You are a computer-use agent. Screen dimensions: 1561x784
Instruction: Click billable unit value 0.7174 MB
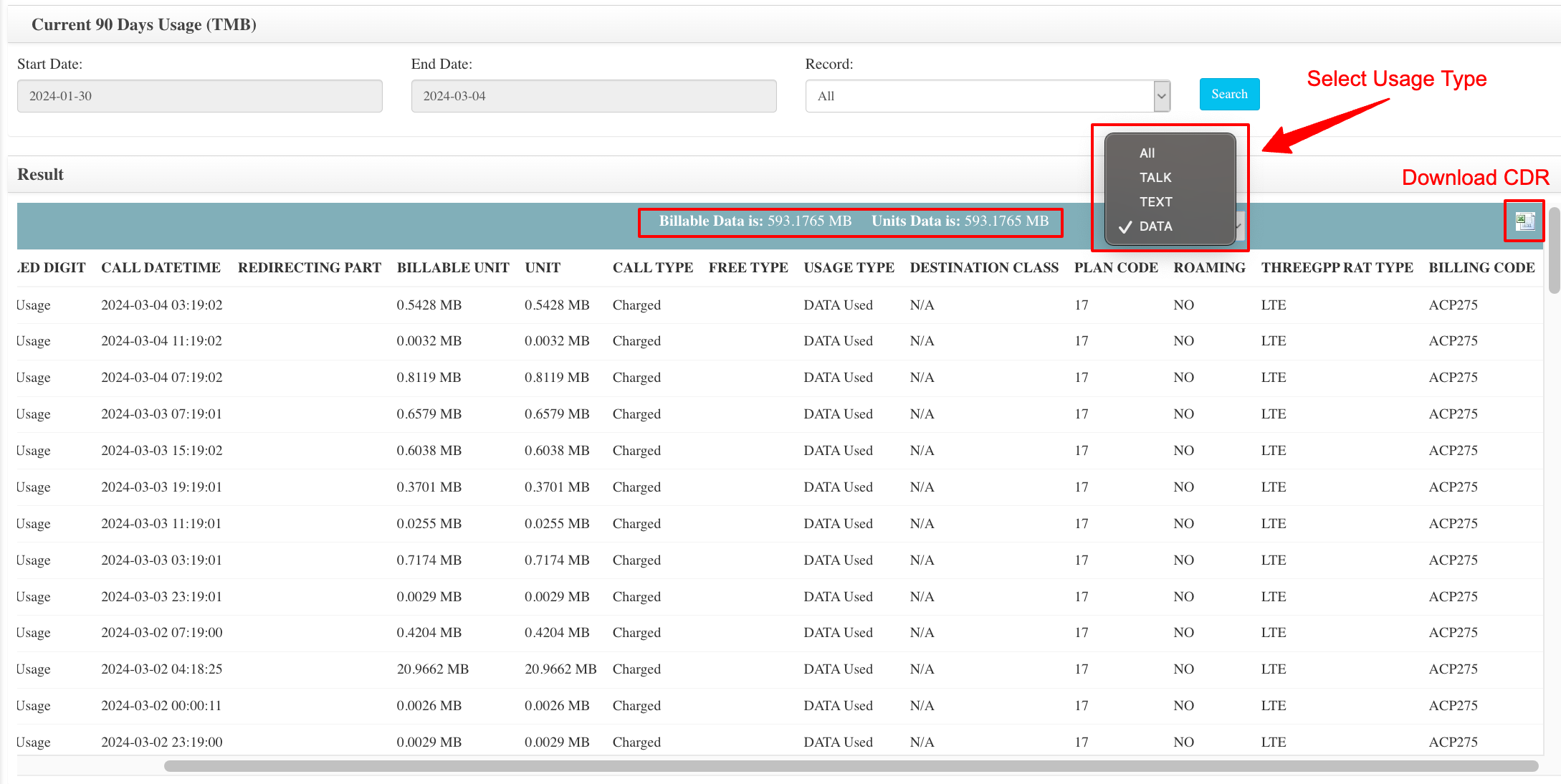click(429, 560)
